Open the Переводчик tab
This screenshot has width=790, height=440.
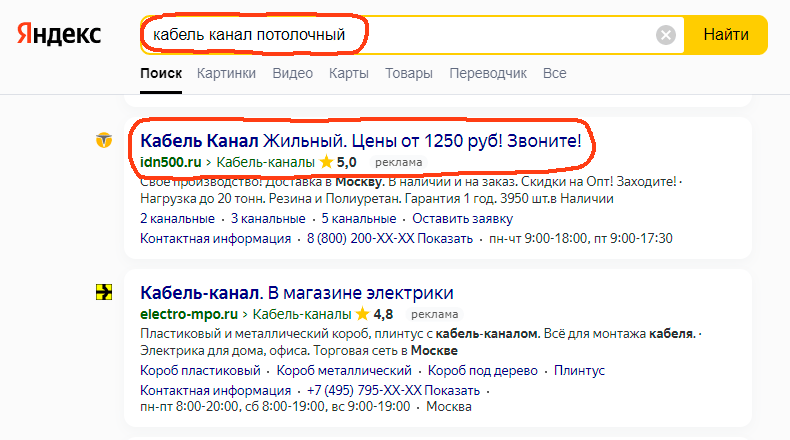(x=488, y=74)
